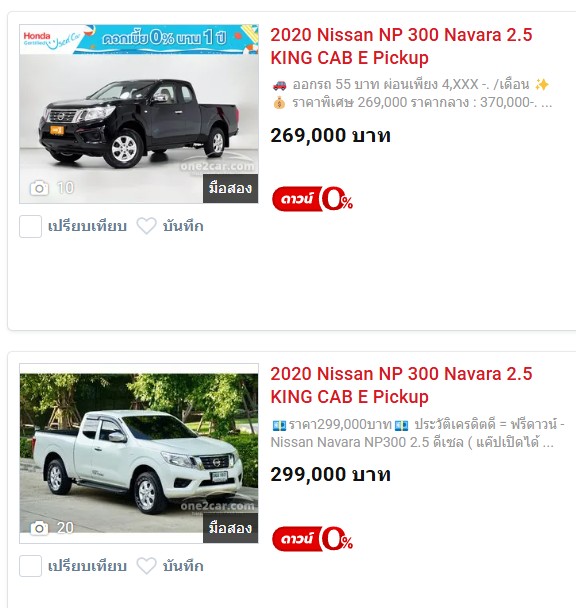Open white Nissan Navara listing title

coord(401,385)
